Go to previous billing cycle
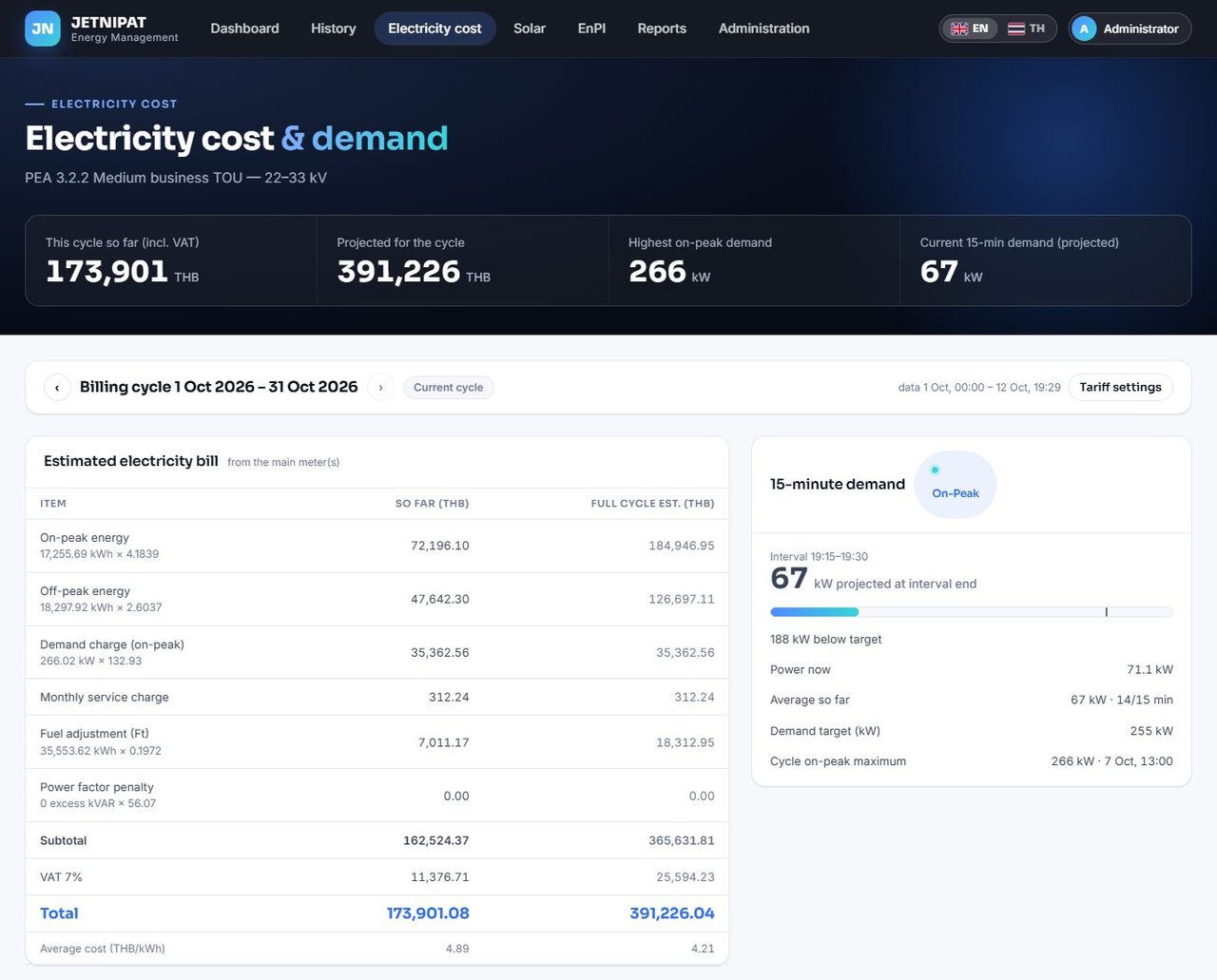This screenshot has width=1217, height=980. point(57,387)
